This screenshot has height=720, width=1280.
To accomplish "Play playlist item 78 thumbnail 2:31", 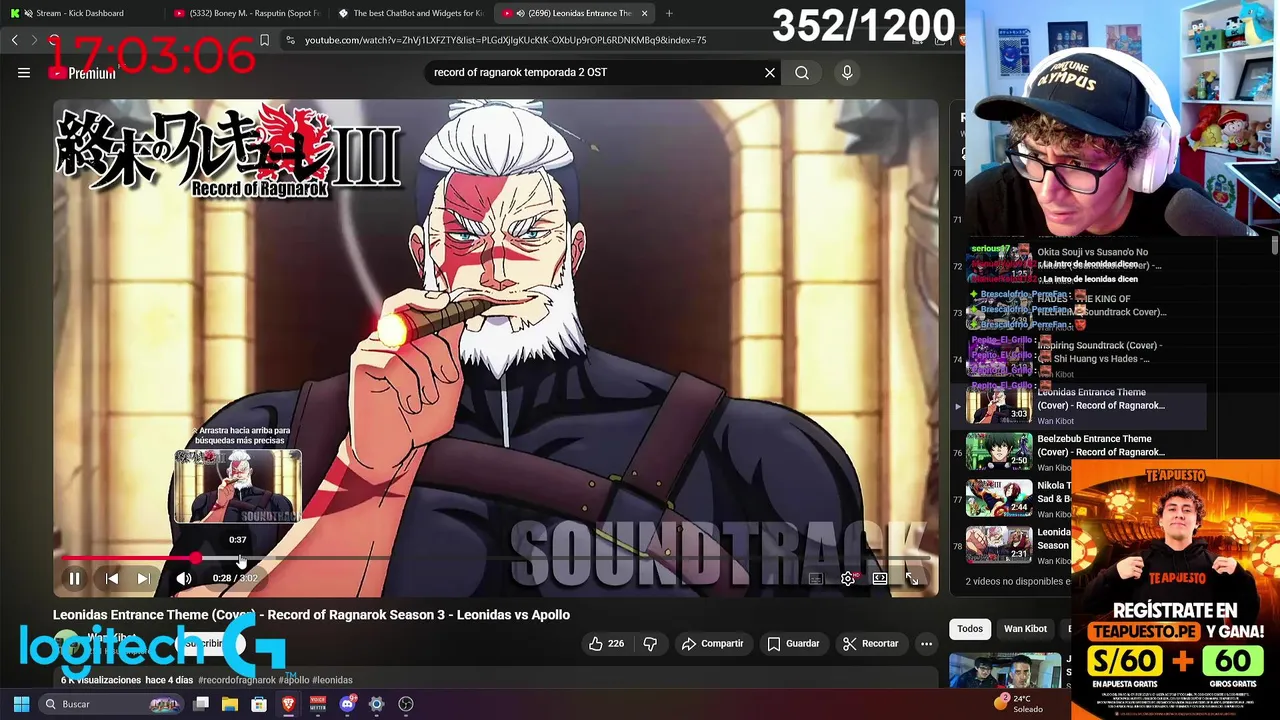I will (999, 544).
